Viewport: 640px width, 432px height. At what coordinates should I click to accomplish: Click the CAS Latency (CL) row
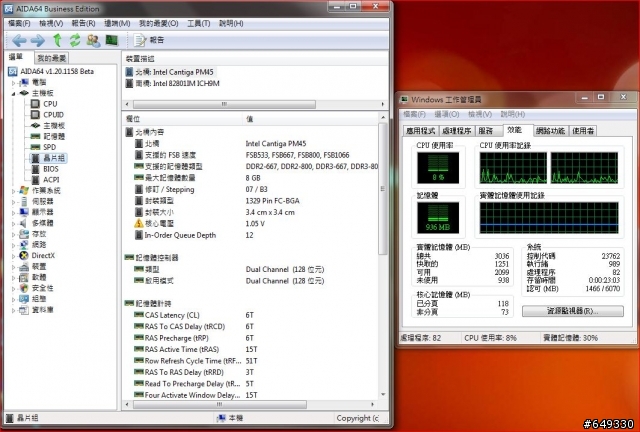click(x=251, y=315)
